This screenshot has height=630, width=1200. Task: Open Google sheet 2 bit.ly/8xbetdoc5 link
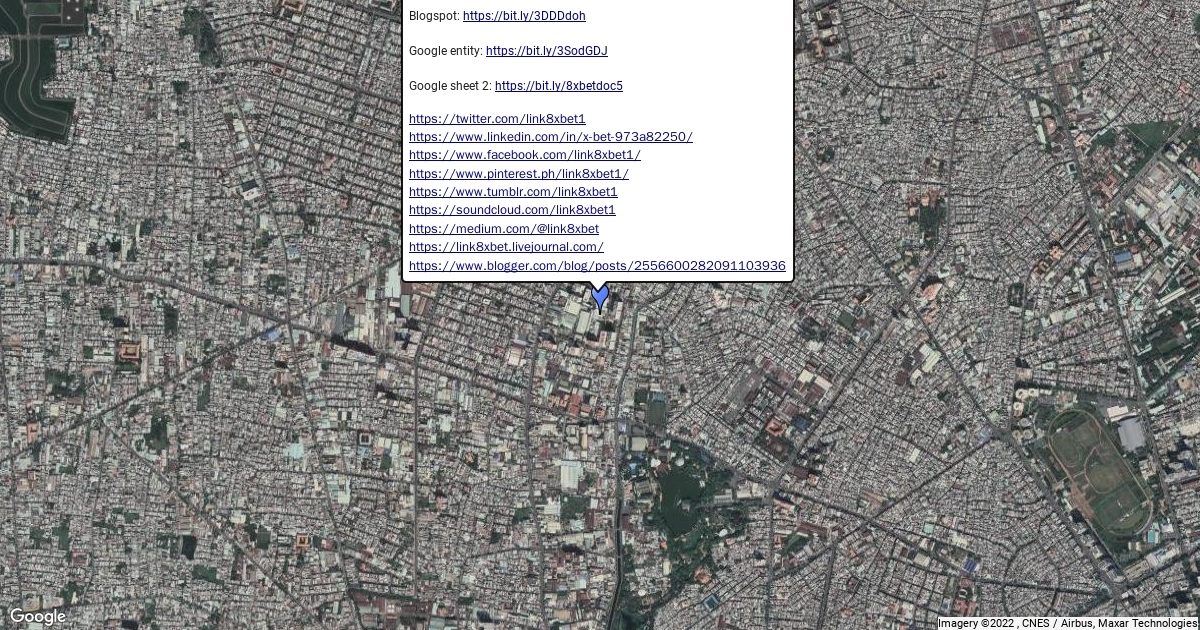point(559,86)
